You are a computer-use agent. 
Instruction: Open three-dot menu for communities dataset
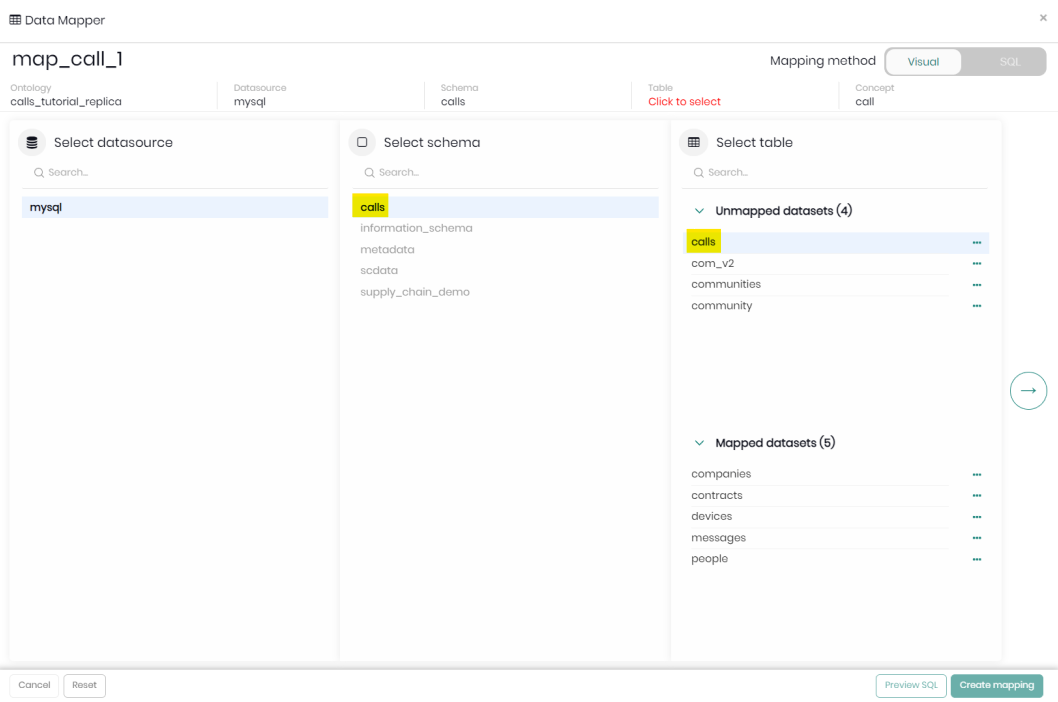[x=976, y=285]
